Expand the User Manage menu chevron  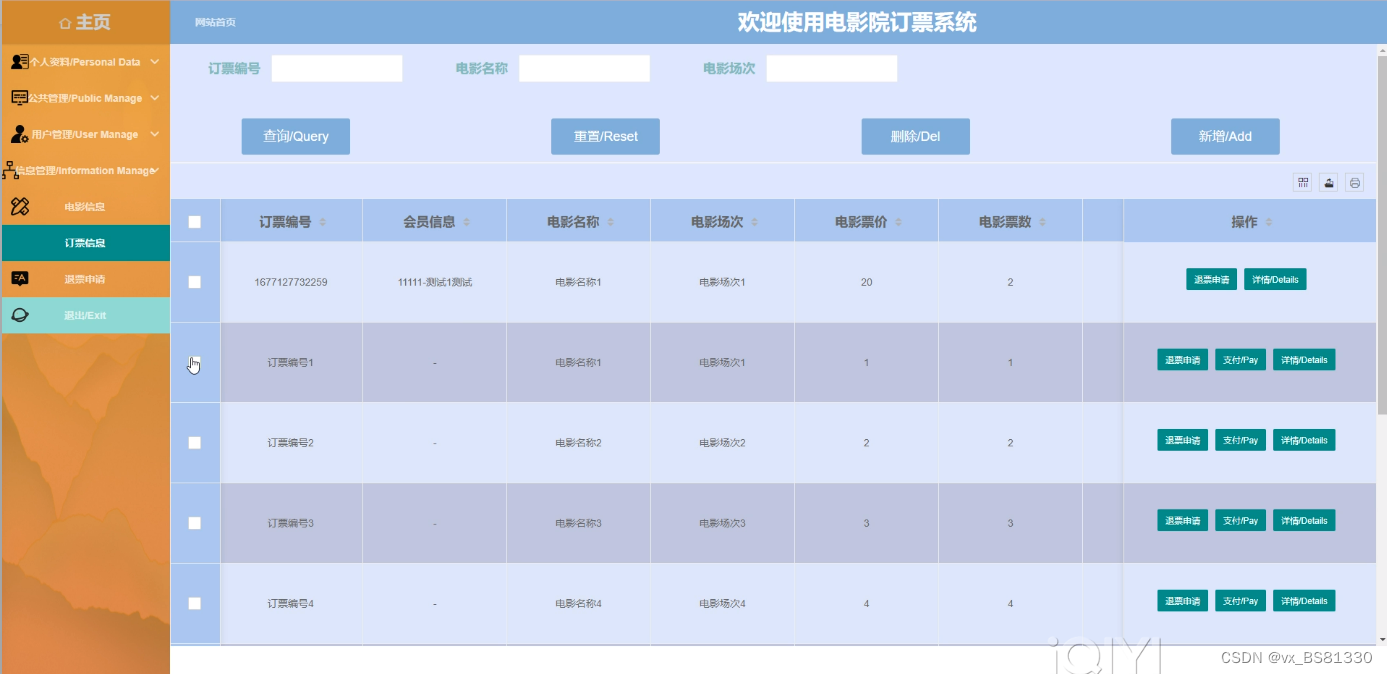click(155, 134)
